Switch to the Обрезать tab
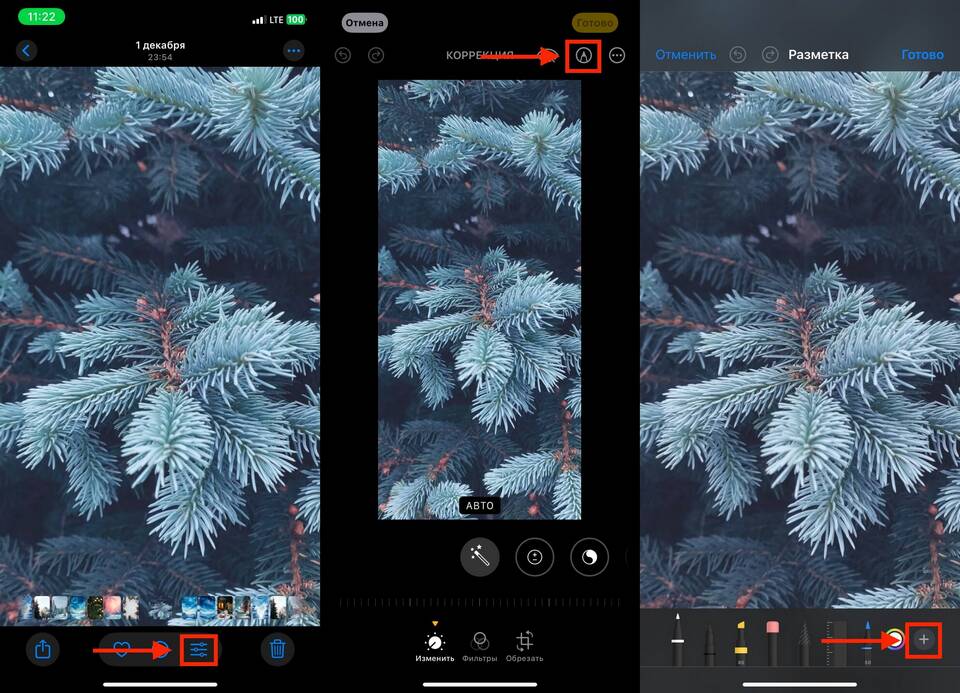This screenshot has width=960, height=693. [x=524, y=646]
